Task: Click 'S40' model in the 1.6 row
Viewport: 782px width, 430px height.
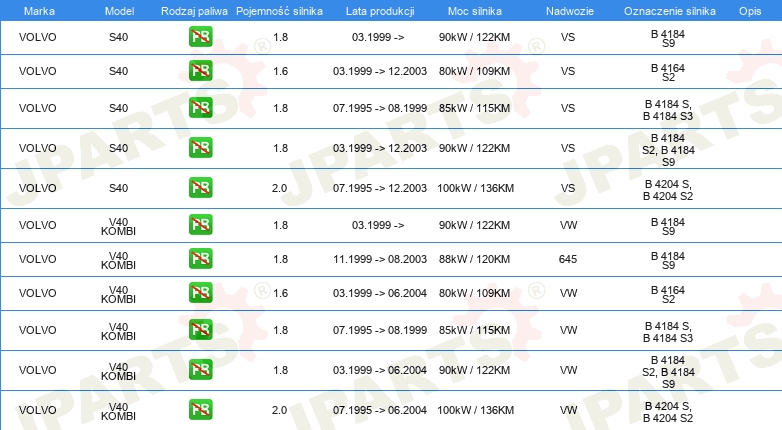Action: [x=118, y=71]
